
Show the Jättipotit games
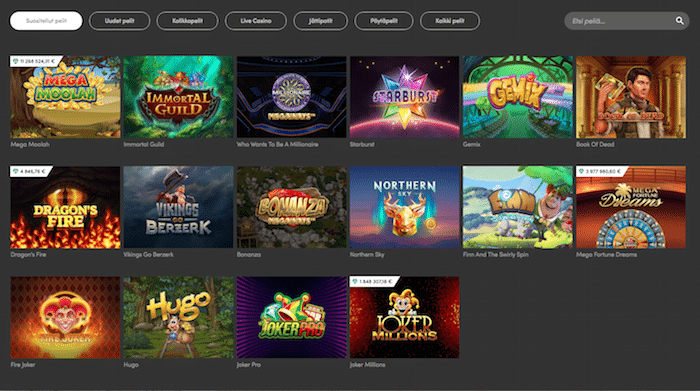point(321,21)
